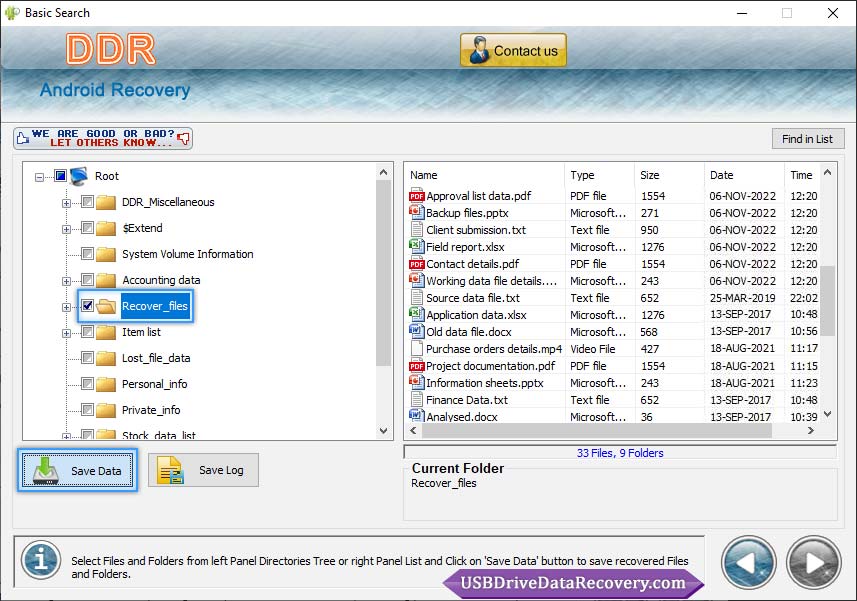Click folder icon of Accounting data
The width and height of the screenshot is (857, 601).
point(106,280)
